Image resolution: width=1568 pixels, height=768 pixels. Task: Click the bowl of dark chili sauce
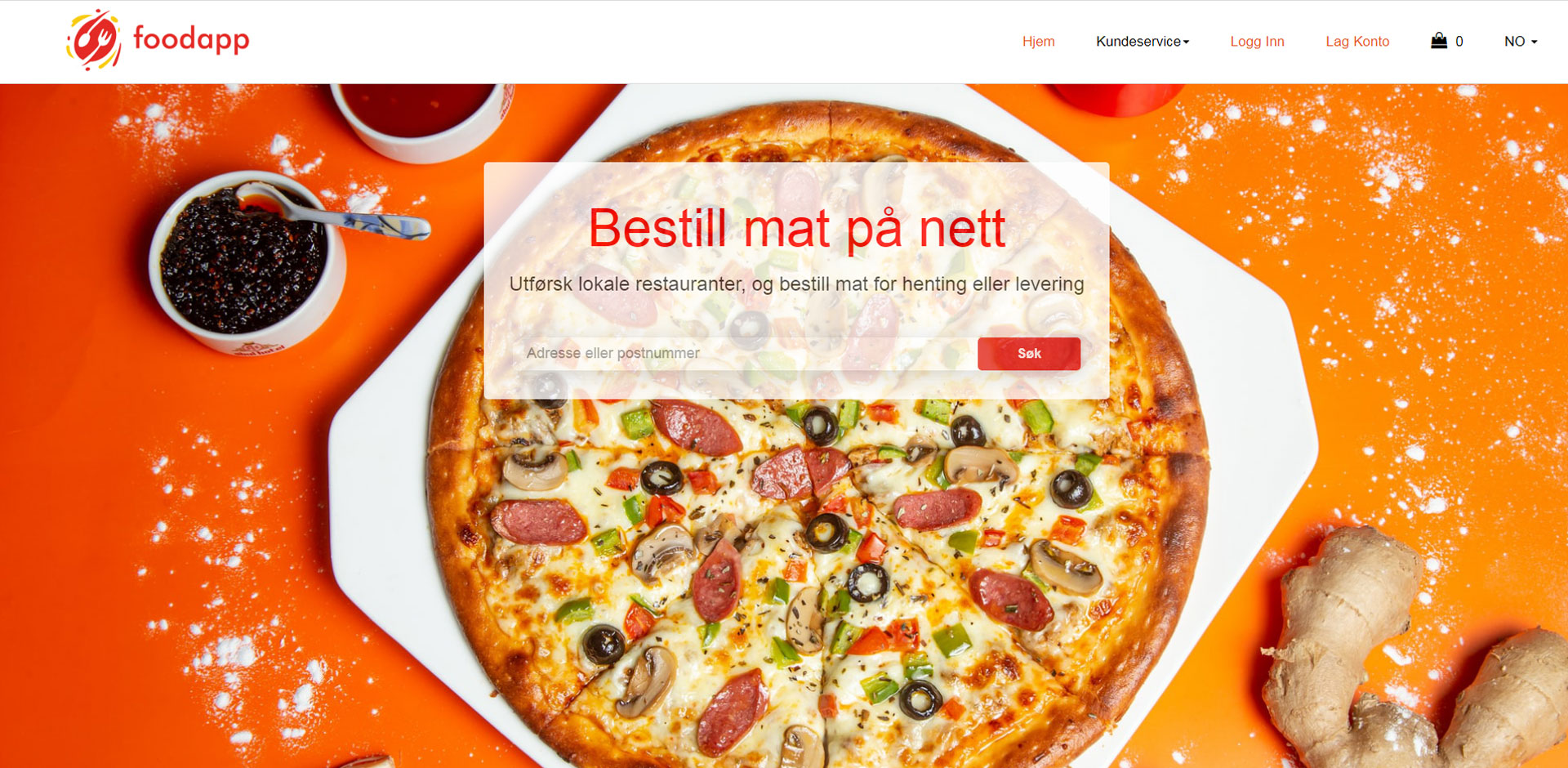(x=245, y=261)
